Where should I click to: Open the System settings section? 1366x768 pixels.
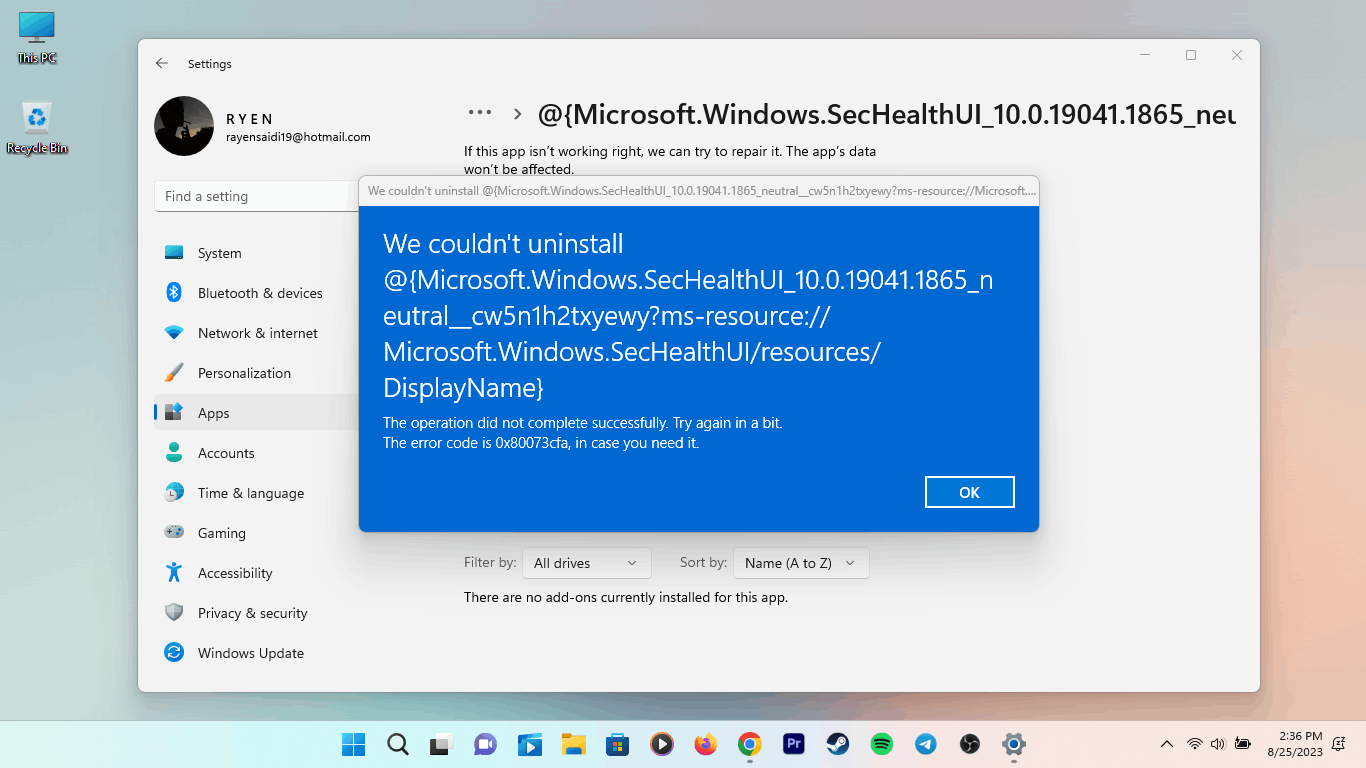click(x=218, y=253)
